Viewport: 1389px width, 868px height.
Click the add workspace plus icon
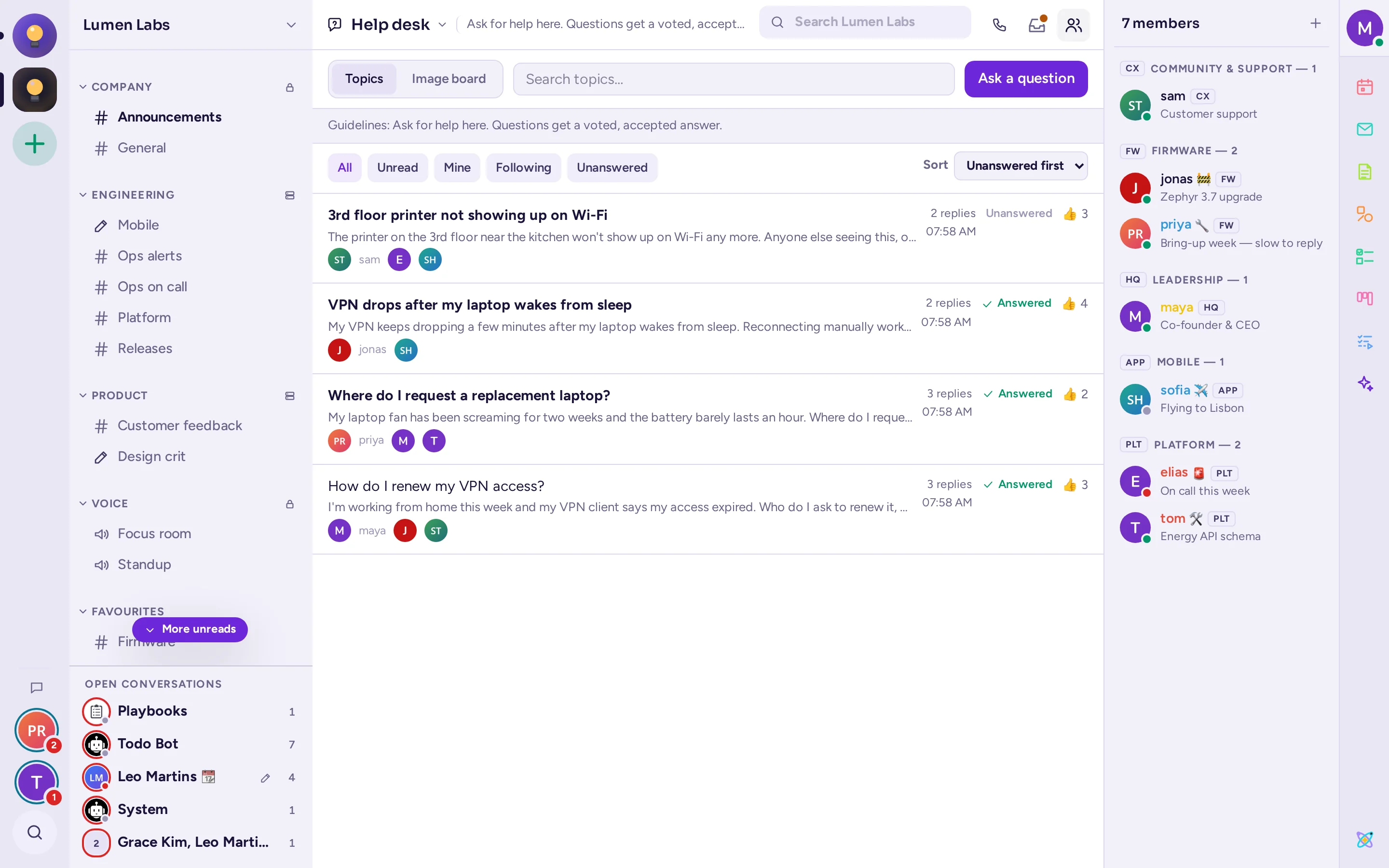click(x=34, y=144)
